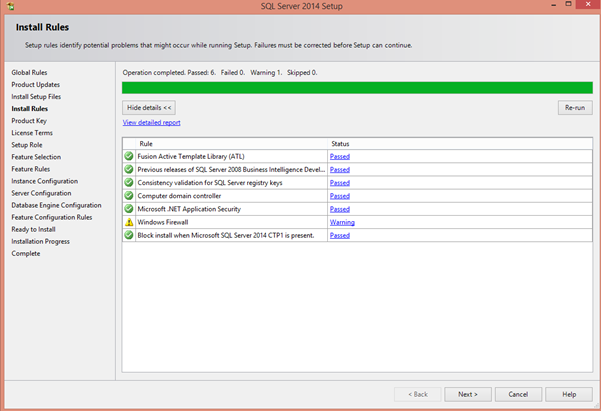Click the Computer domain controller text

pyautogui.click(x=179, y=196)
